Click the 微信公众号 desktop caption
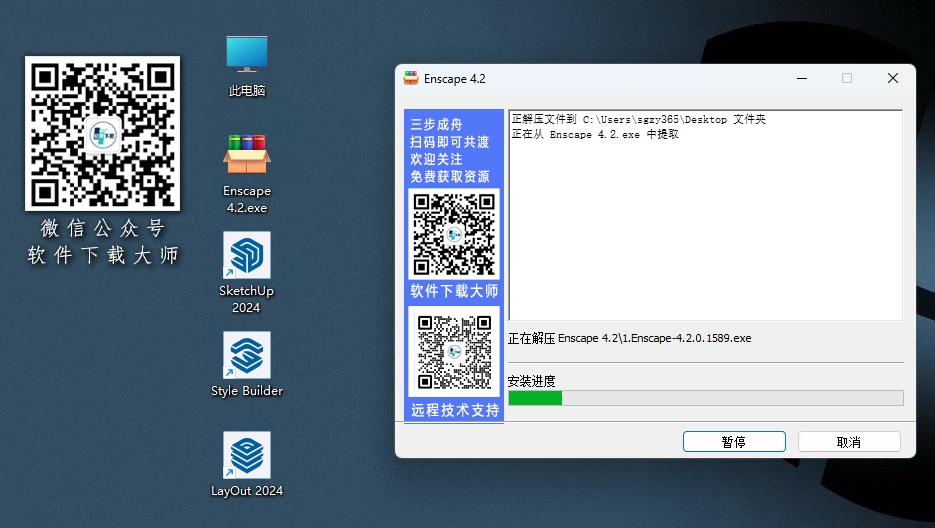Screen dimensions: 935x528 tap(103, 228)
